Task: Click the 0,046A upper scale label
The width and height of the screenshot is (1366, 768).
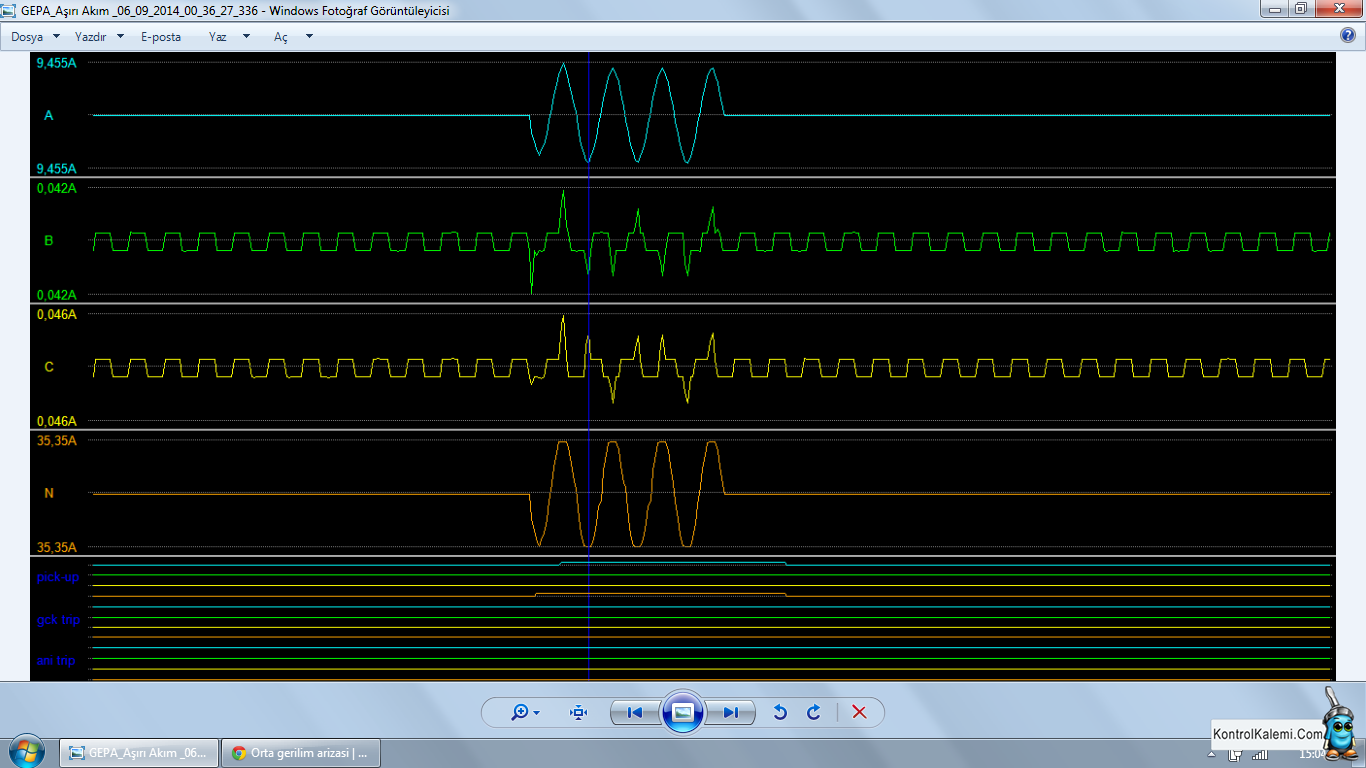Action: [x=56, y=314]
